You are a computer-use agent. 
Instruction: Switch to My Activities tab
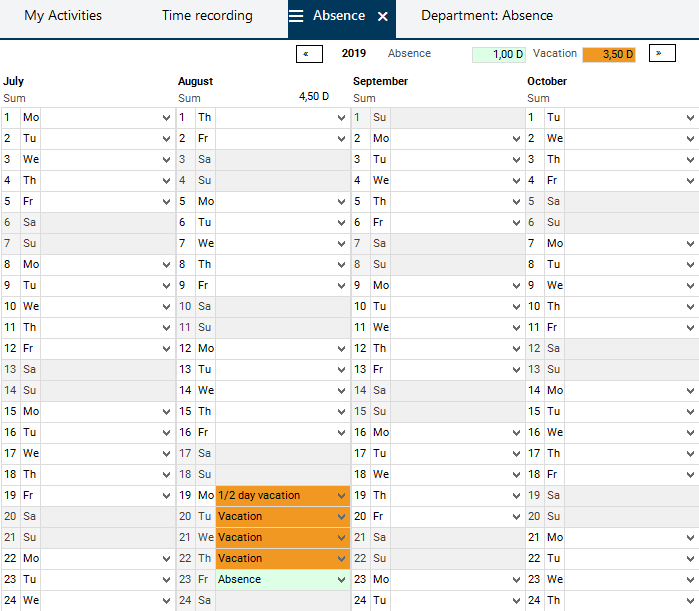(x=63, y=16)
